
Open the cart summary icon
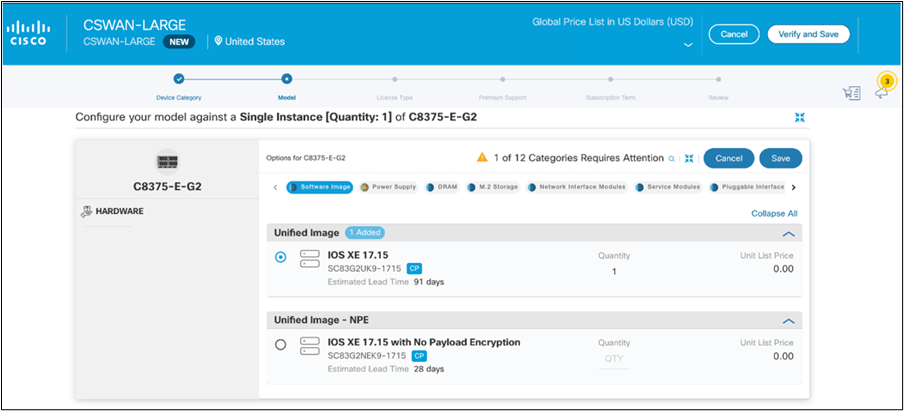point(852,93)
